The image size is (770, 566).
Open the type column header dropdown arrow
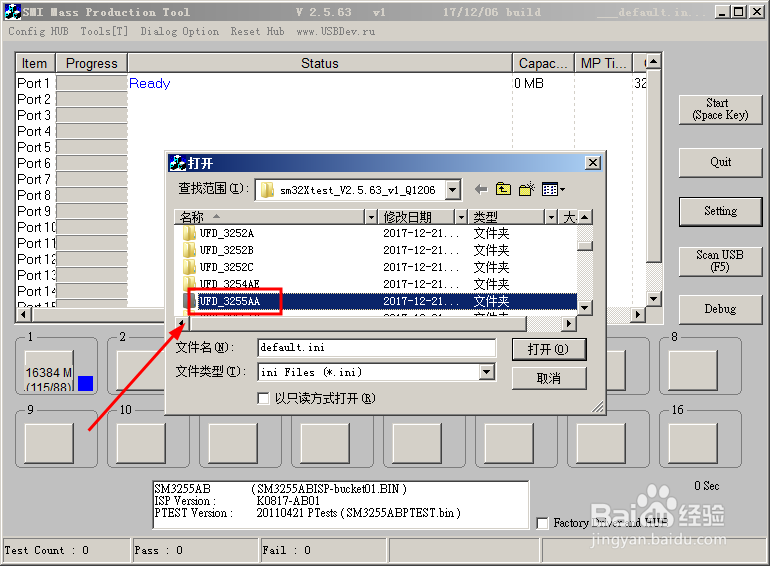click(x=552, y=217)
